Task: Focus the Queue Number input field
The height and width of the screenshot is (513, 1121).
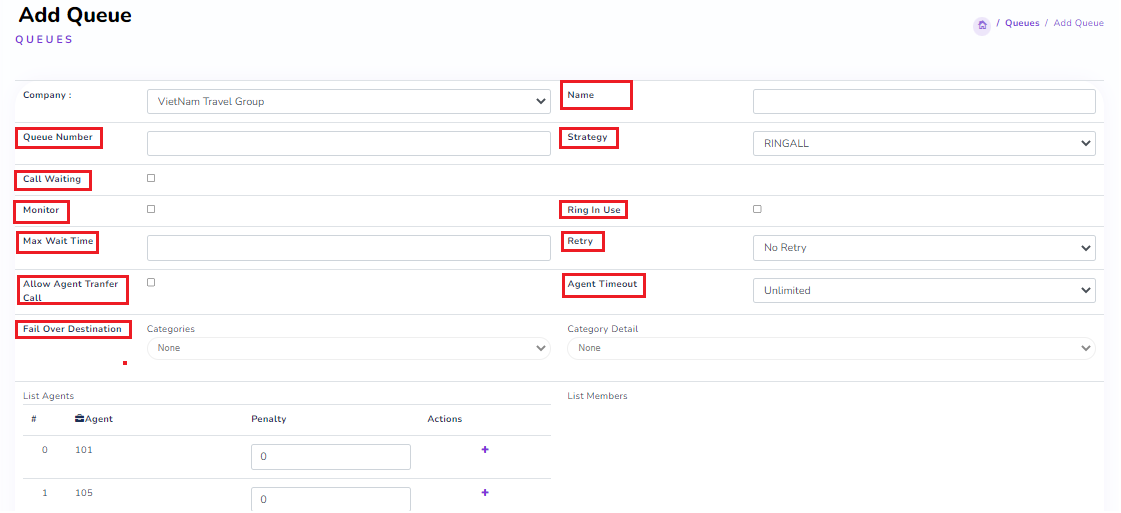Action: click(x=348, y=143)
